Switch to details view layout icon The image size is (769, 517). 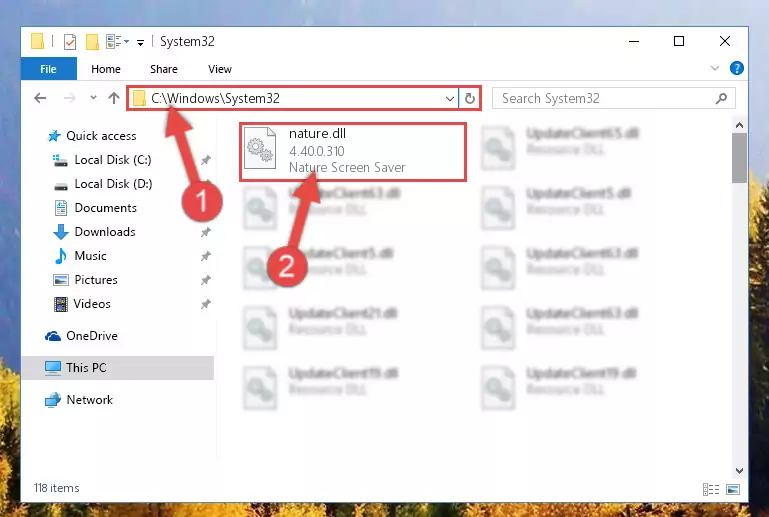pos(711,489)
